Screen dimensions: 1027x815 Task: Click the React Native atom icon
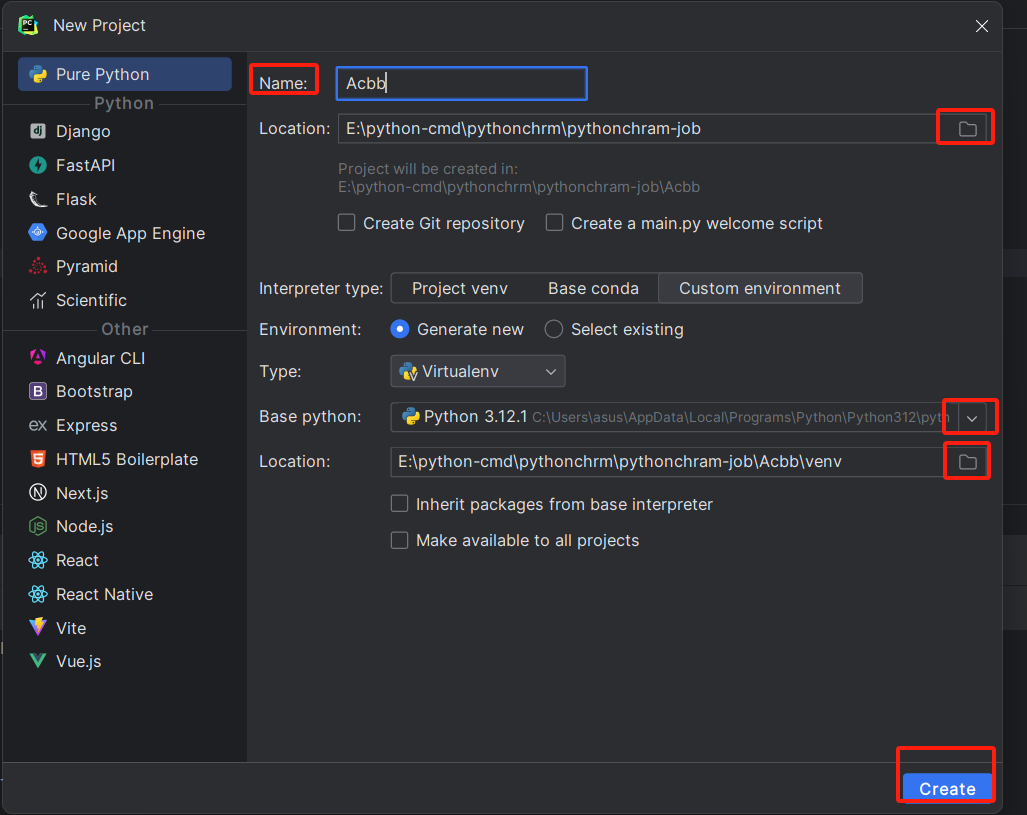pos(38,594)
